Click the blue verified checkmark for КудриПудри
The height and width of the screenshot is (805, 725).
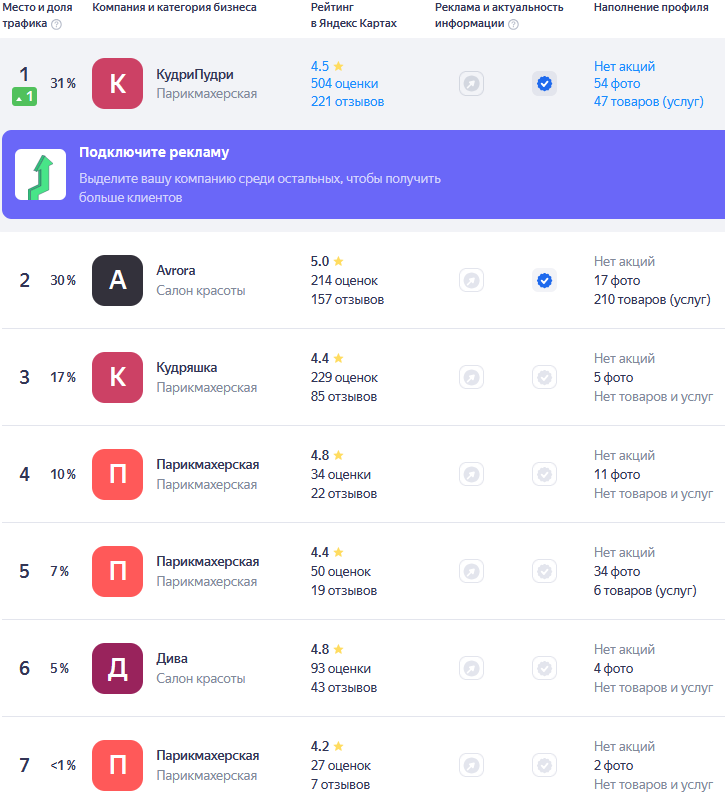(544, 84)
